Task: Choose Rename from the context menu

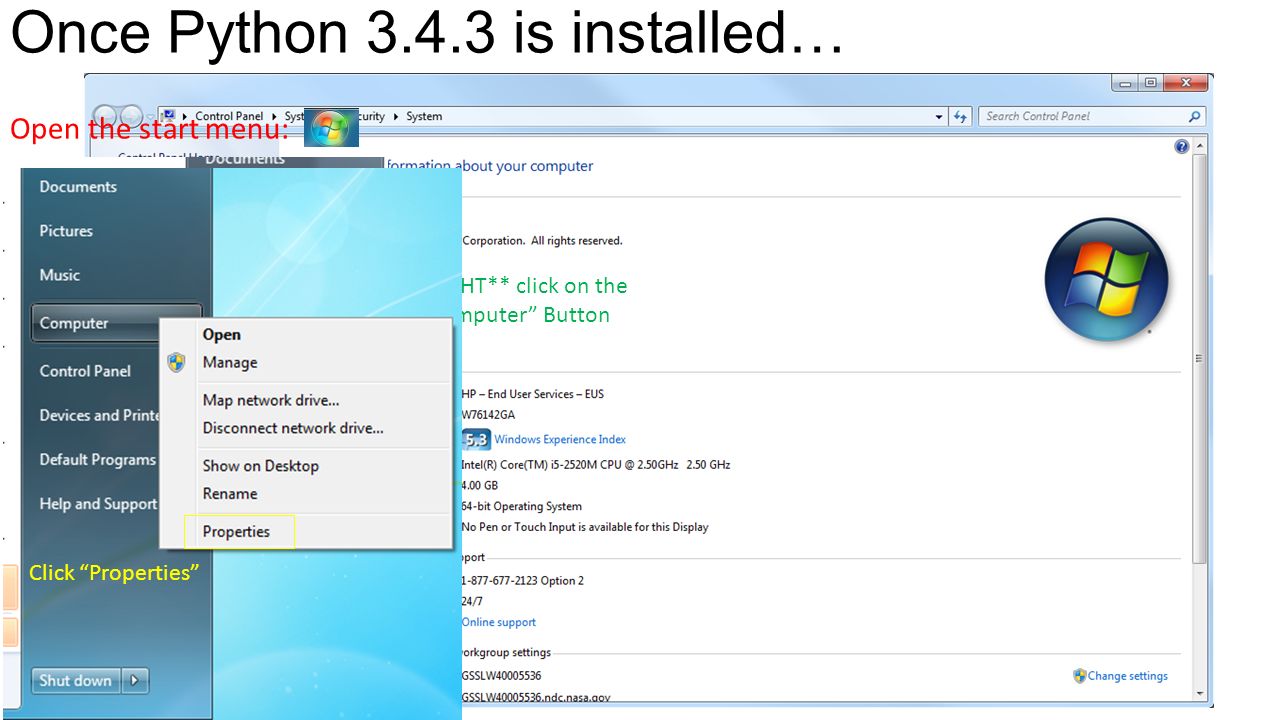Action: click(230, 494)
